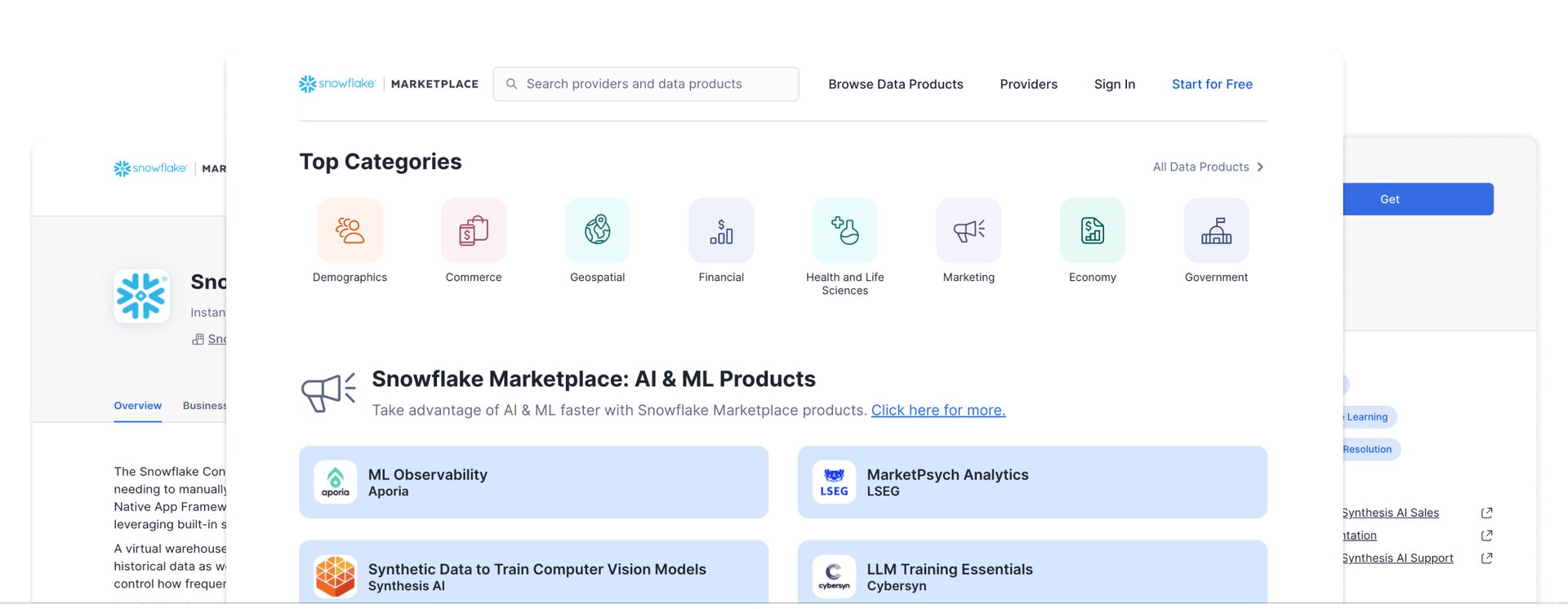
Task: Open Synthesis AI Sales link in background page
Action: (1391, 513)
